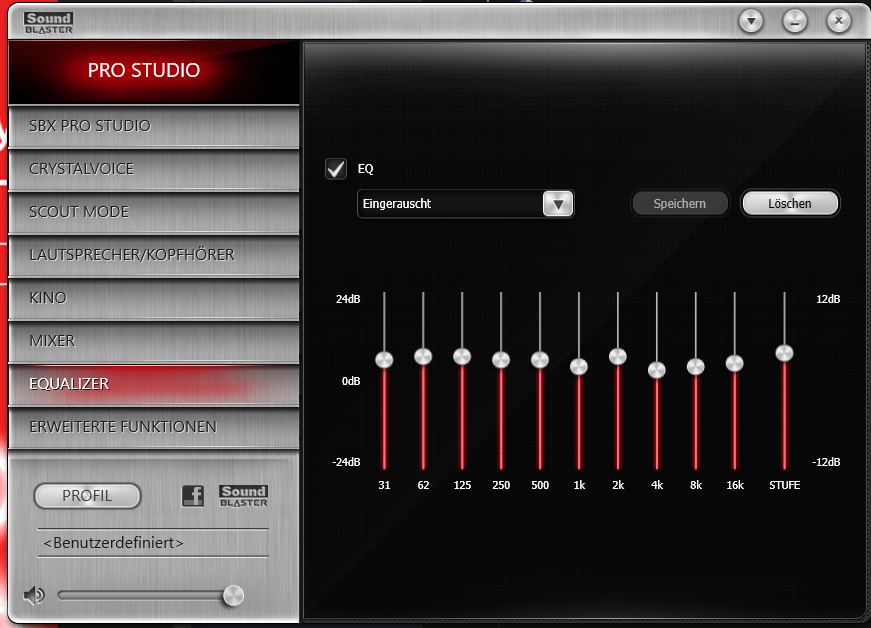
Task: Mute via the speaker volume icon
Action: (34, 595)
